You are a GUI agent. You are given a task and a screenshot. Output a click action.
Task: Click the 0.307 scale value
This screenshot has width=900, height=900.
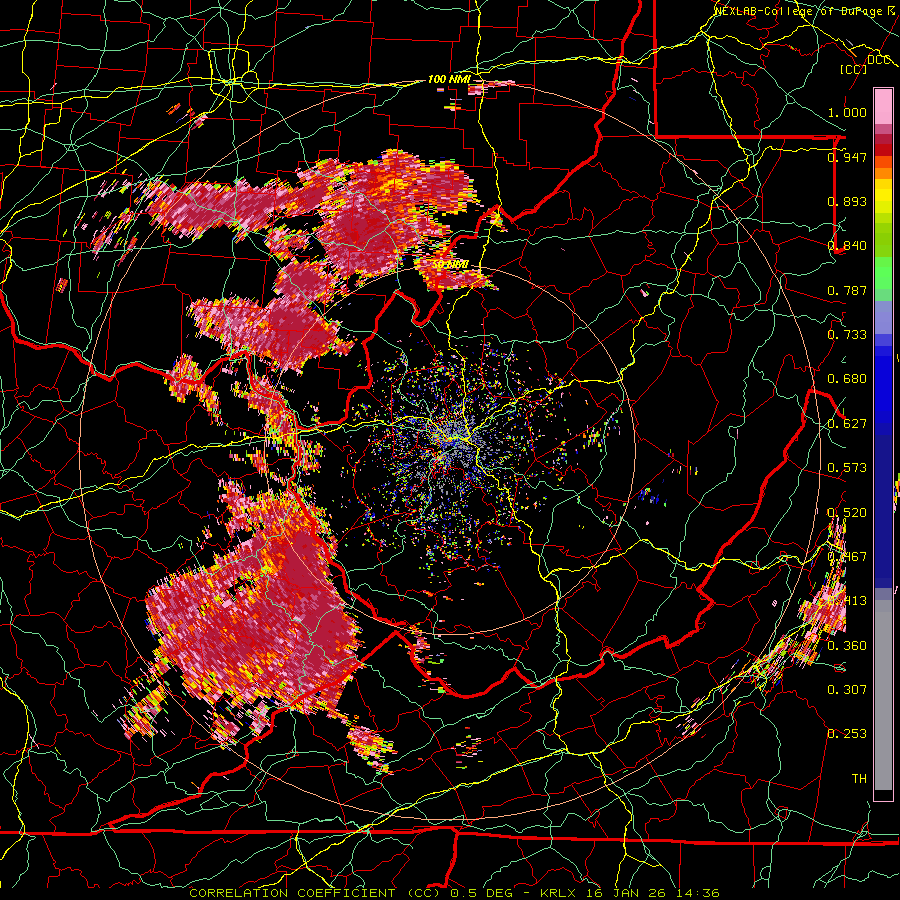[x=847, y=689]
